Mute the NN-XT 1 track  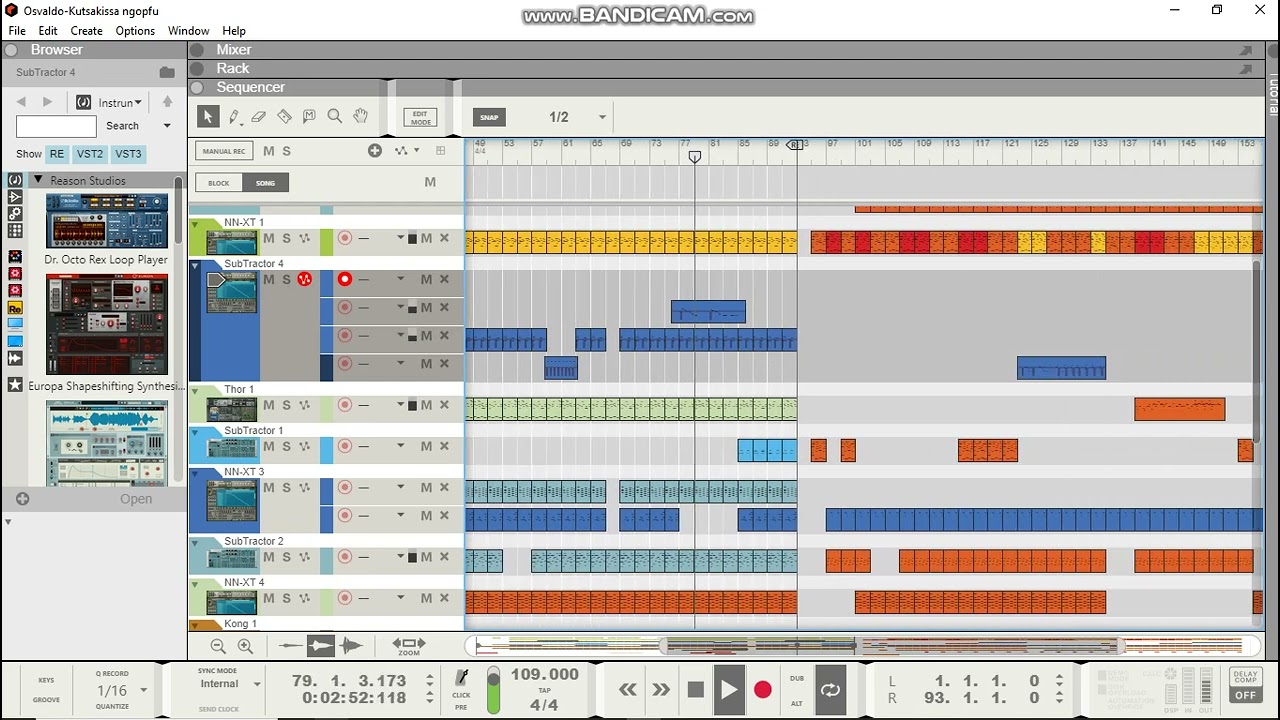[x=268, y=238]
